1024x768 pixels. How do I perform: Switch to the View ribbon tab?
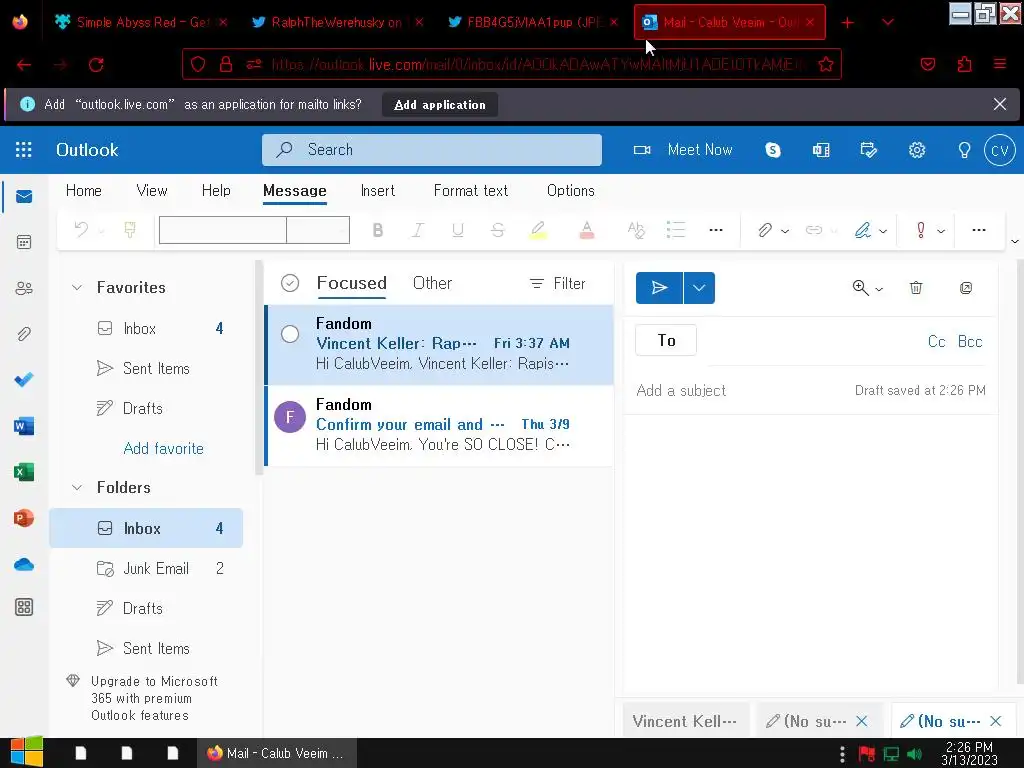[152, 191]
